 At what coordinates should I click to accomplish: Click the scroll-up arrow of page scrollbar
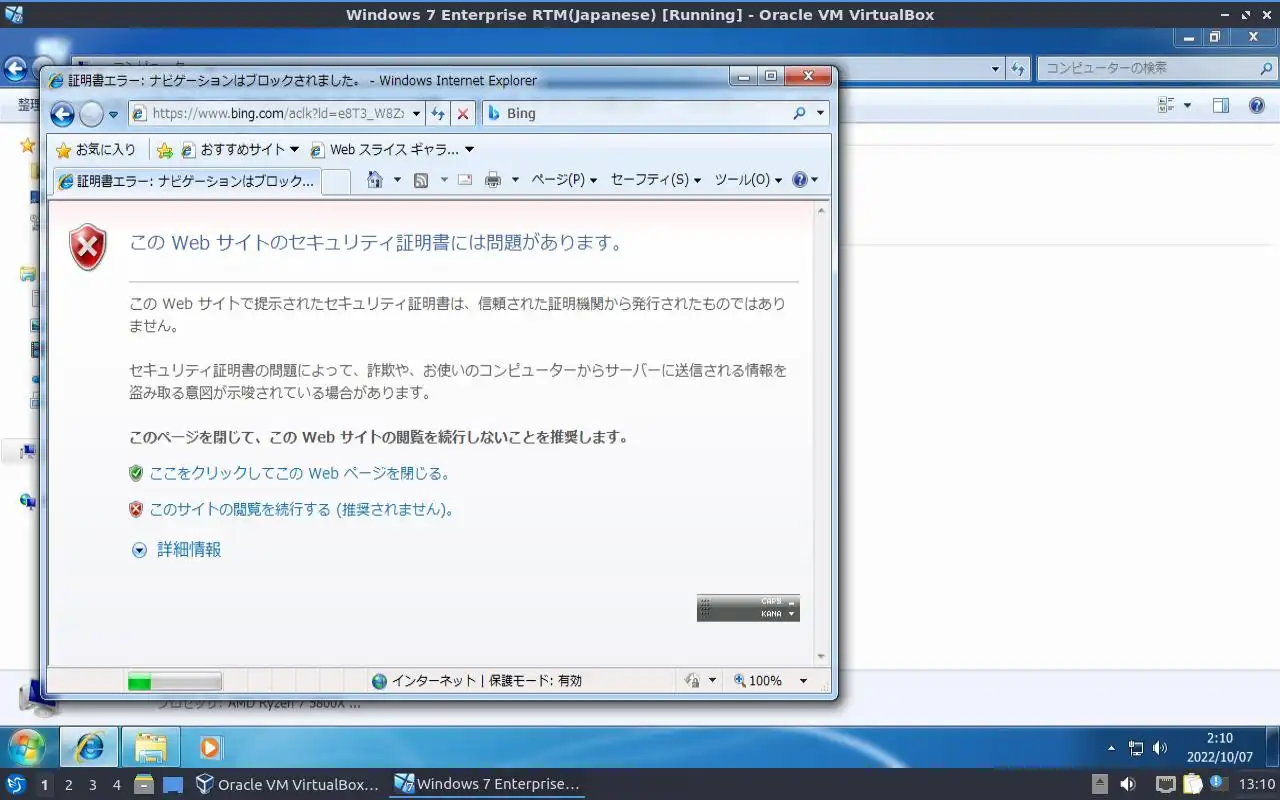coord(822,211)
